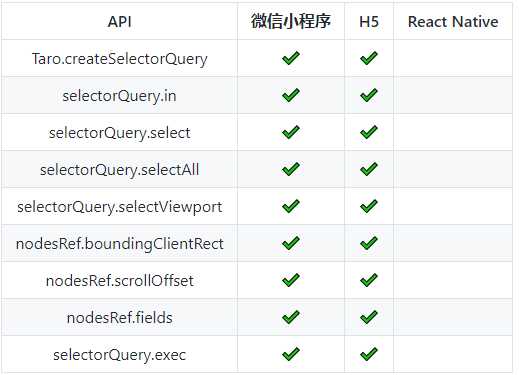The height and width of the screenshot is (375, 519).
Task: Click the WeChat checkmark for Taro.createSelectorQuery
Action: click(x=291, y=58)
